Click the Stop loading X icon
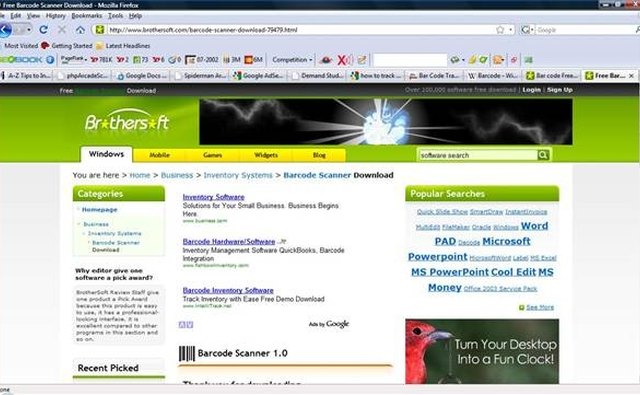The width and height of the screenshot is (640, 395). (x=62, y=29)
